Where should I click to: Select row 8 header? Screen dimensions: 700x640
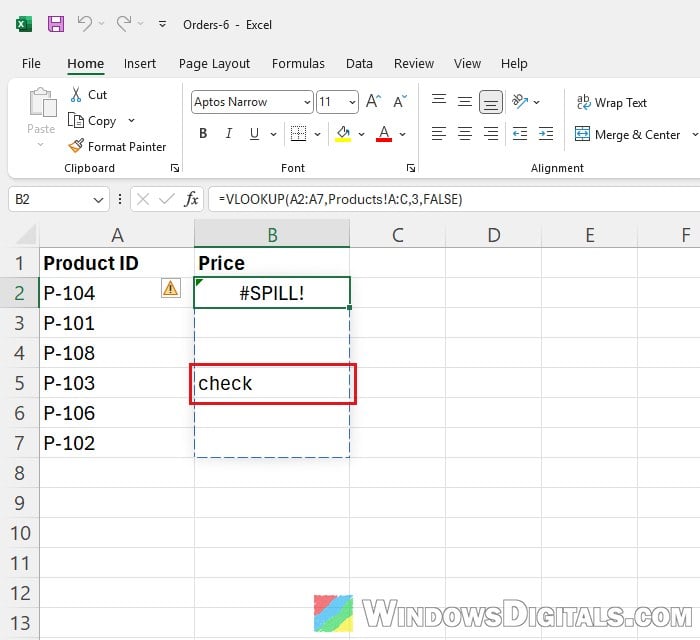click(20, 473)
